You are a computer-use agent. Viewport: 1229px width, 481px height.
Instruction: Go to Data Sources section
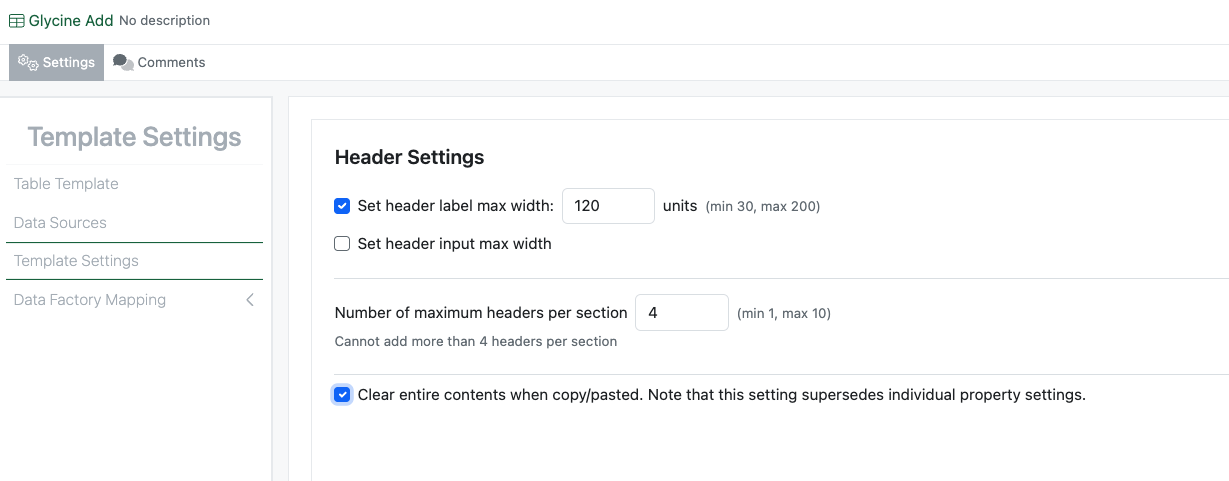[x=60, y=223]
